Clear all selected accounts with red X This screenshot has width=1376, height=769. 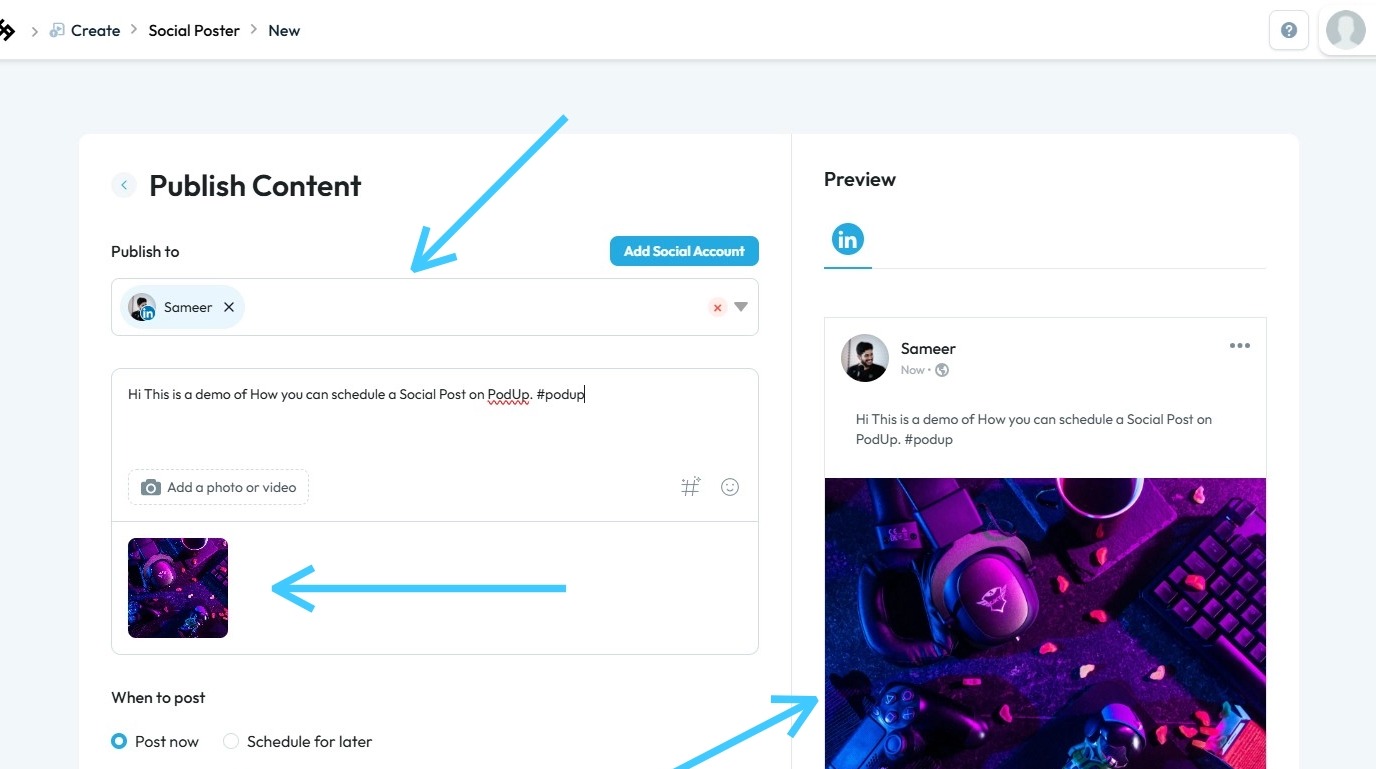(x=717, y=307)
